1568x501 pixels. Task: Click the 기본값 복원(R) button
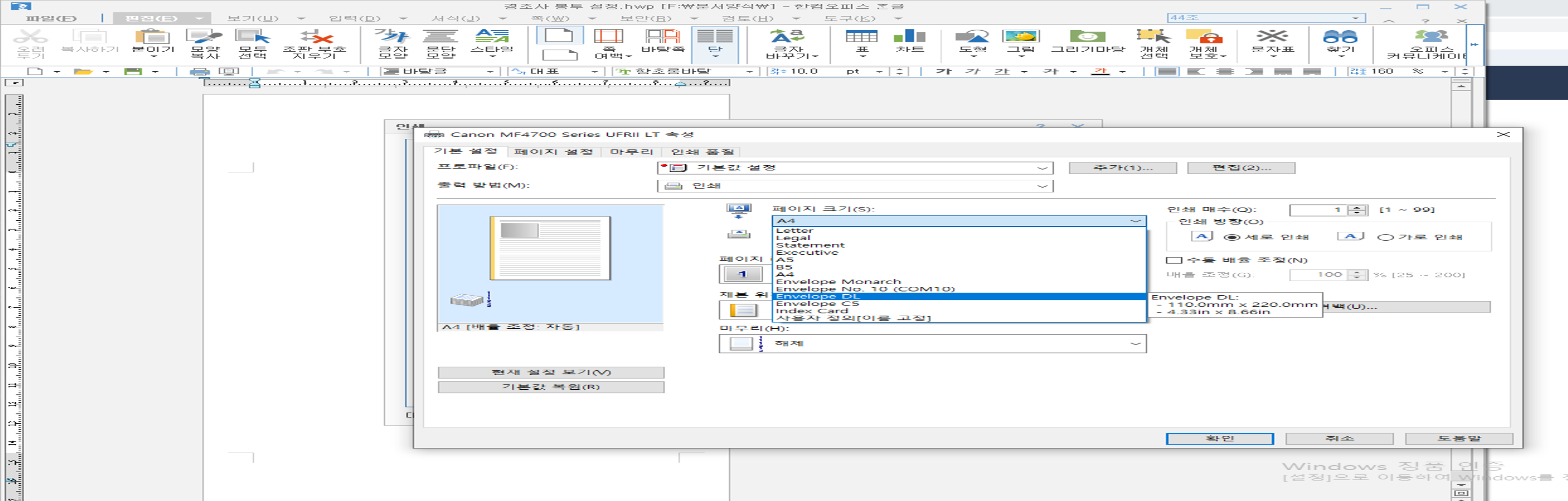[x=551, y=387]
